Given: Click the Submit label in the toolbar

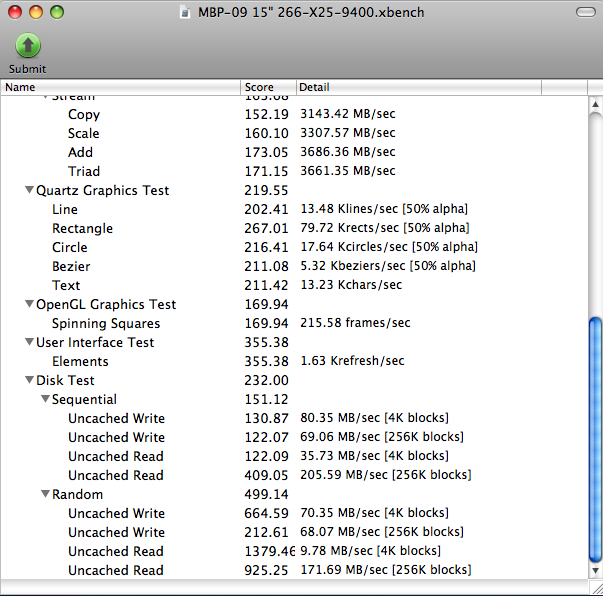Looking at the screenshot, I should pyautogui.click(x=27, y=69).
